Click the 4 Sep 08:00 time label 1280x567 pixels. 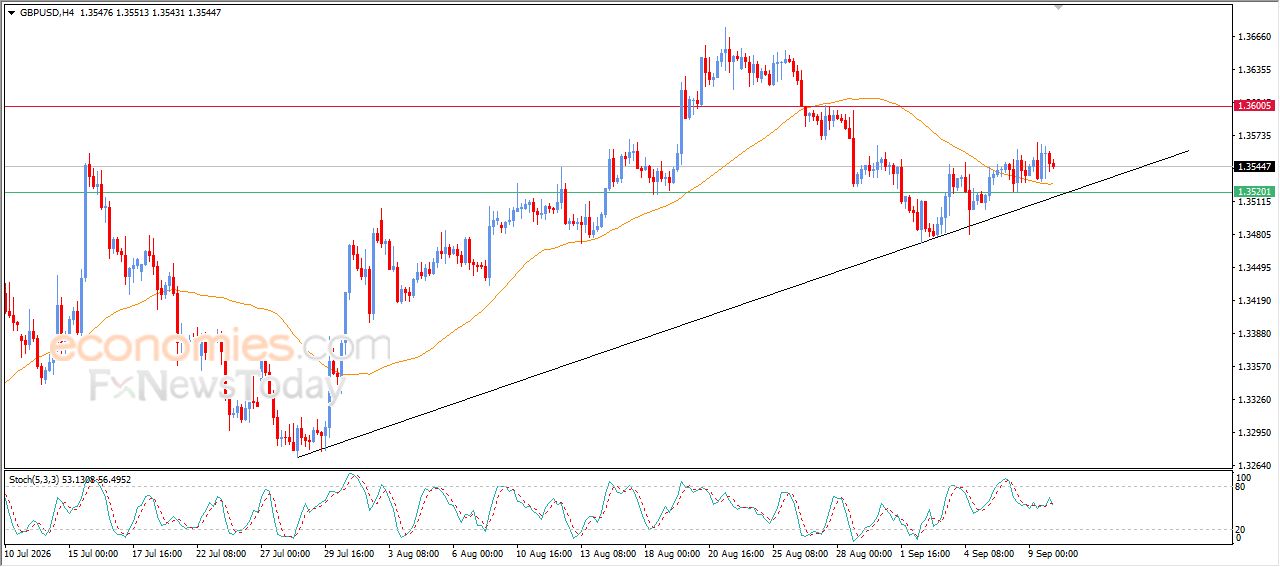pyautogui.click(x=990, y=553)
